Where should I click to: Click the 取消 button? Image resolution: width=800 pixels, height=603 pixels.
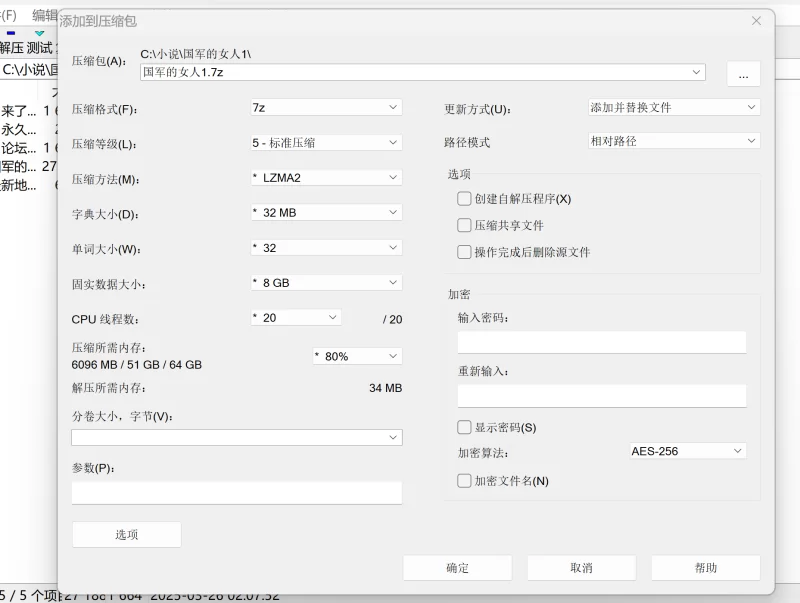581,568
